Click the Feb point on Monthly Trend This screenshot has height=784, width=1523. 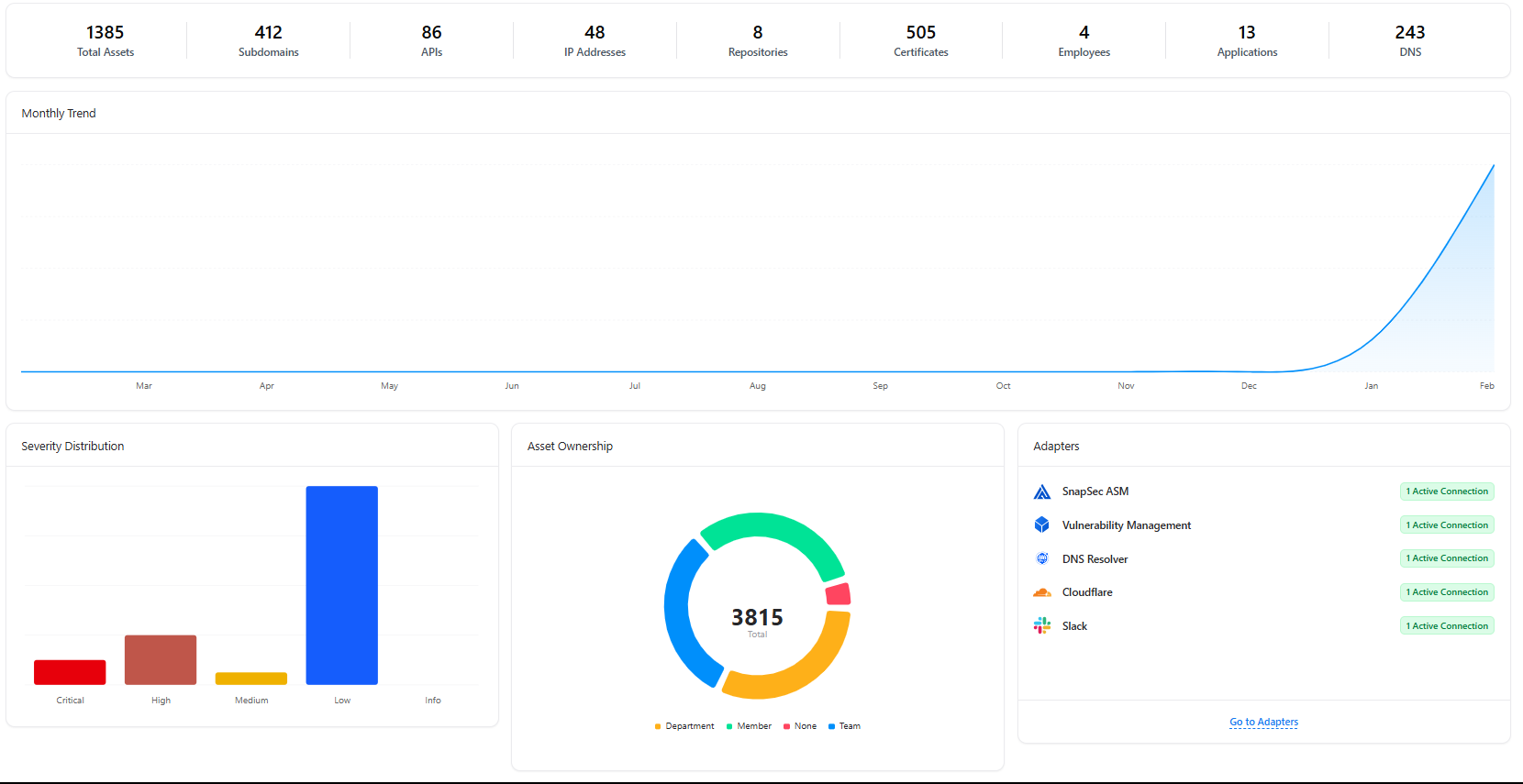pyautogui.click(x=1493, y=167)
